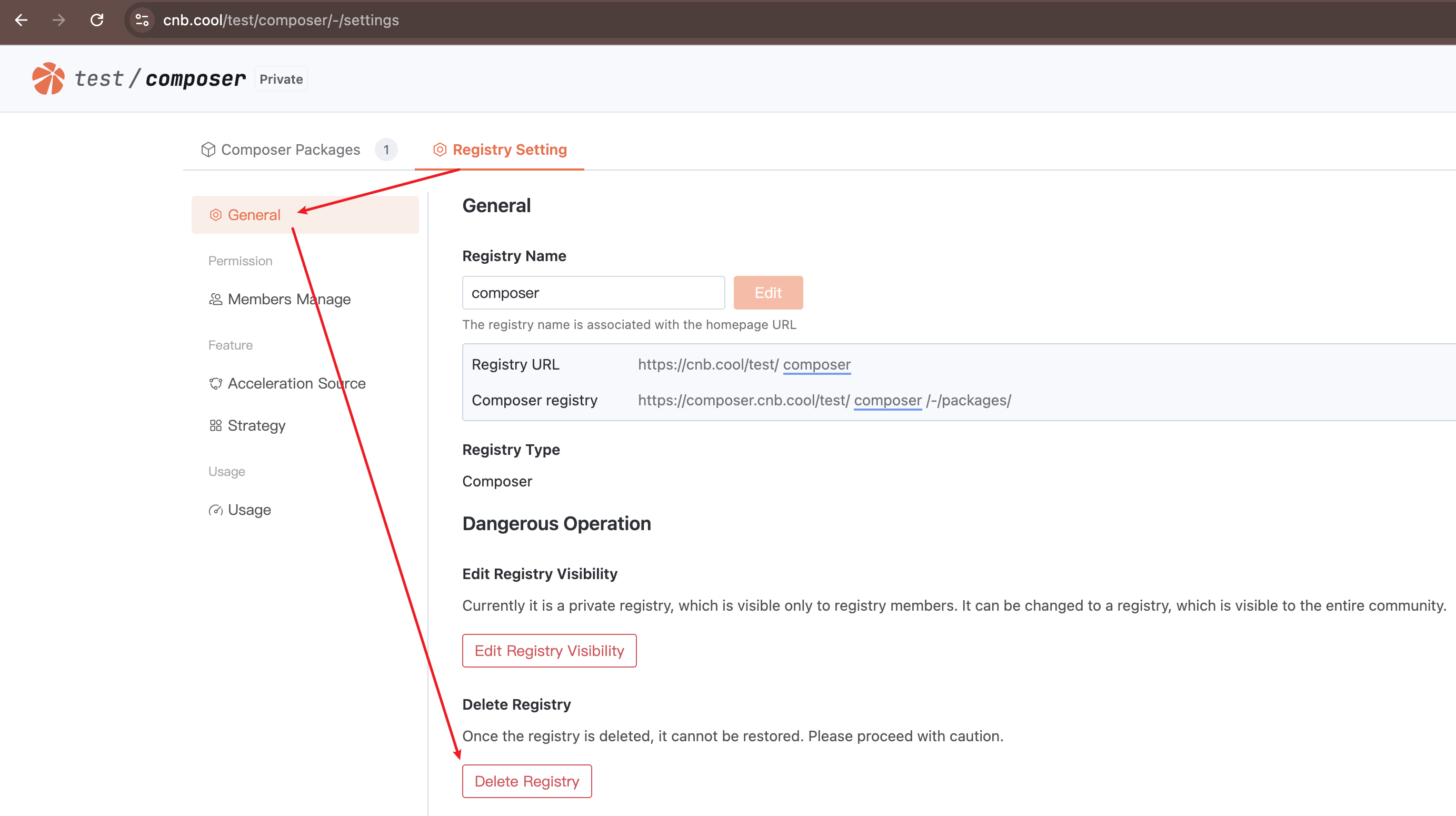Image resolution: width=1456 pixels, height=816 pixels.
Task: Click Edit Registry Visibility button
Action: tap(549, 651)
